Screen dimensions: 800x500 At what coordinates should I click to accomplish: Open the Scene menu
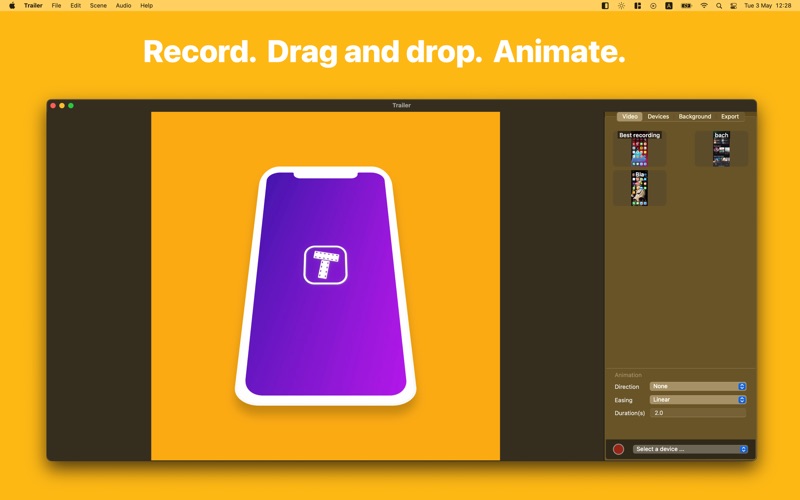[98, 6]
